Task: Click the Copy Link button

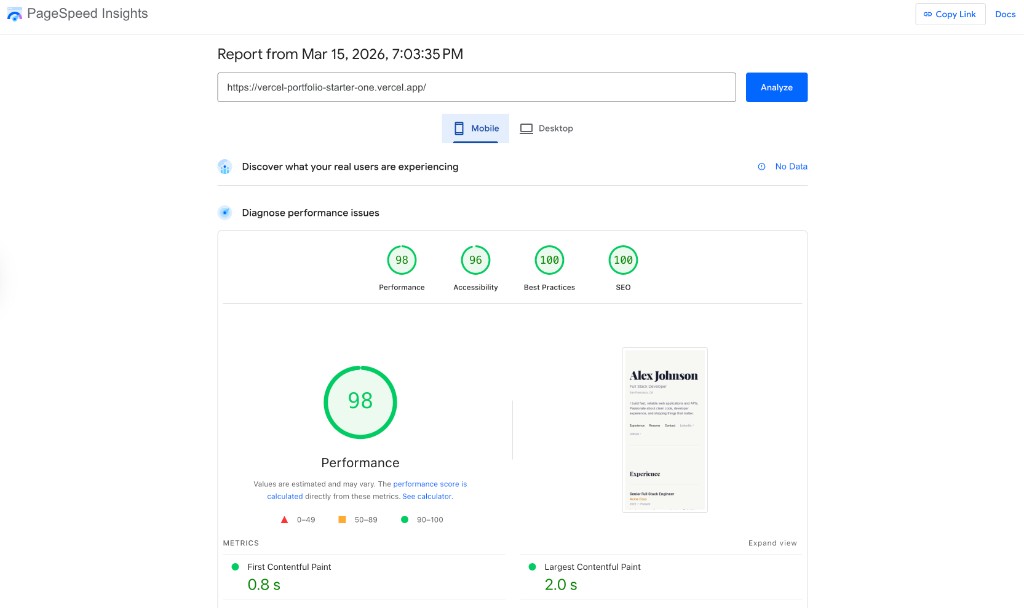Action: (949, 14)
